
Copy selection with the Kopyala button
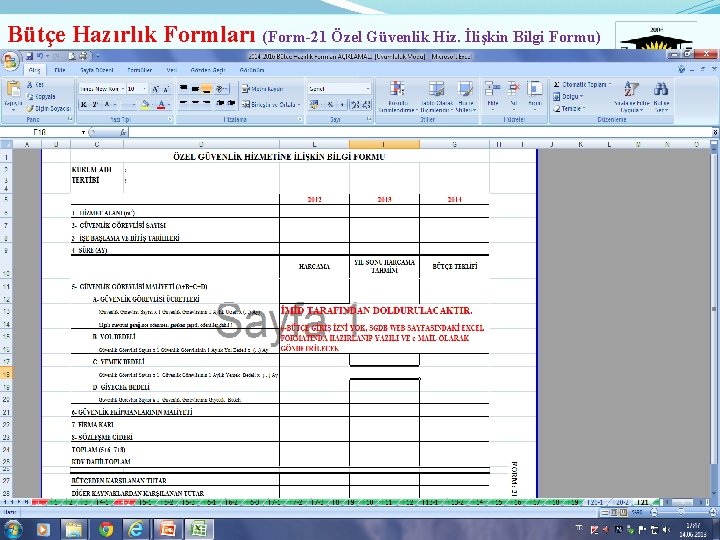coord(41,96)
